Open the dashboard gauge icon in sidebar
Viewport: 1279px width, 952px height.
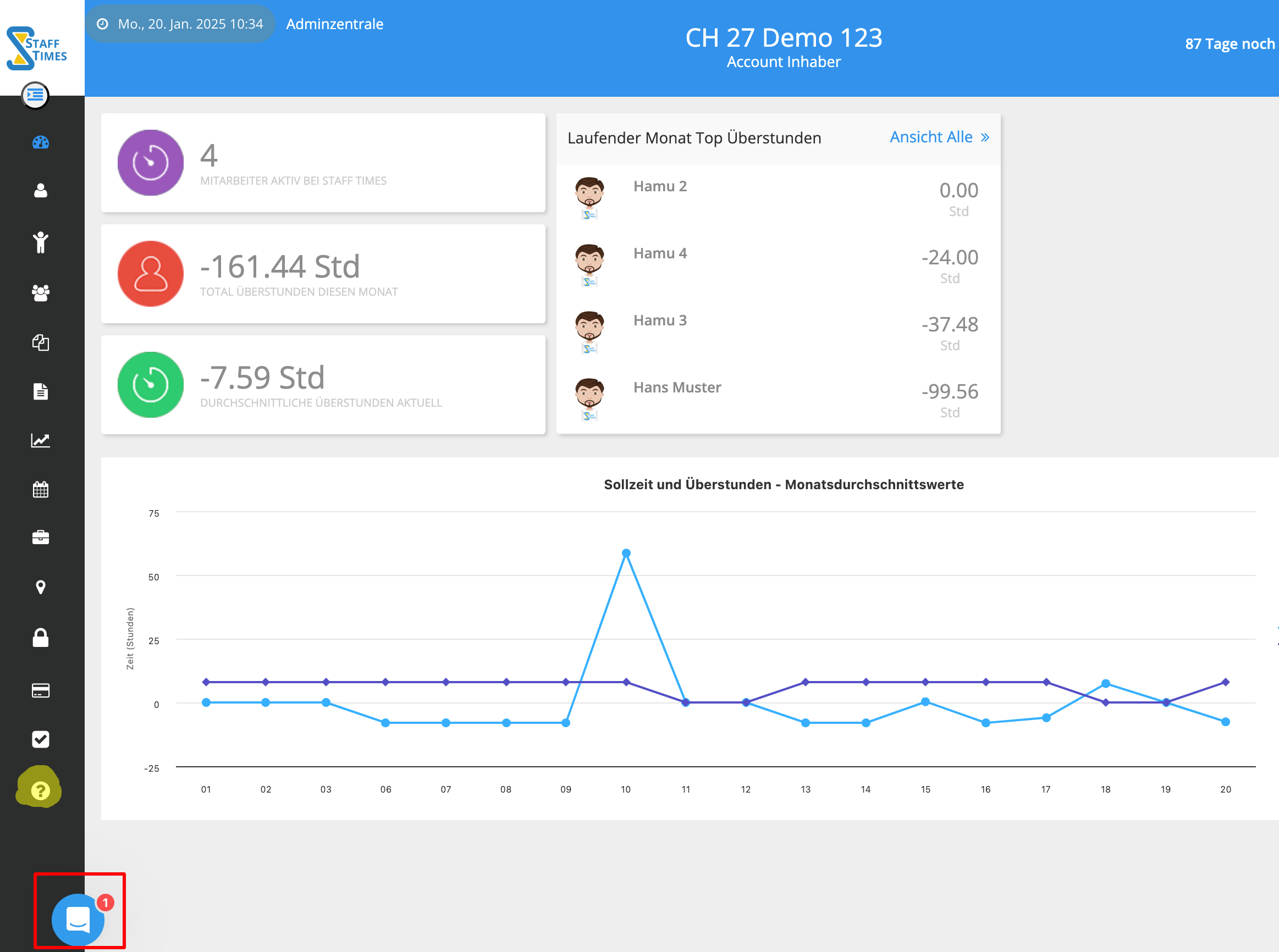click(x=40, y=142)
